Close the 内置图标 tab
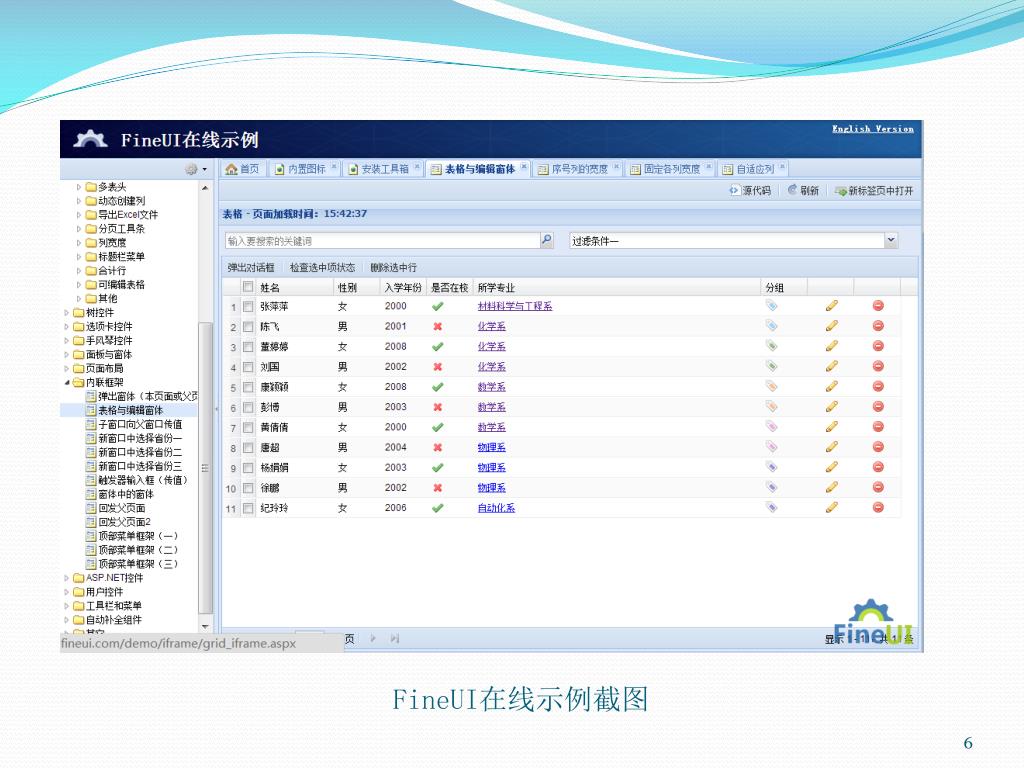The width and height of the screenshot is (1024, 768). coord(334,167)
